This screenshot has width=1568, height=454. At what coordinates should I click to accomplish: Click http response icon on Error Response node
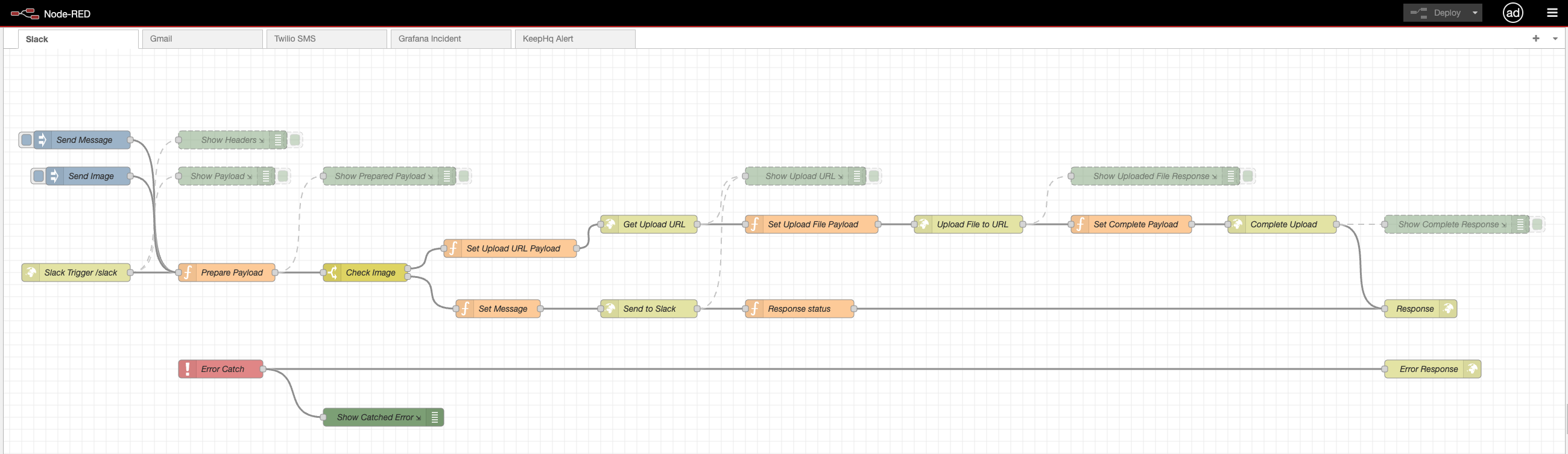tap(1473, 369)
